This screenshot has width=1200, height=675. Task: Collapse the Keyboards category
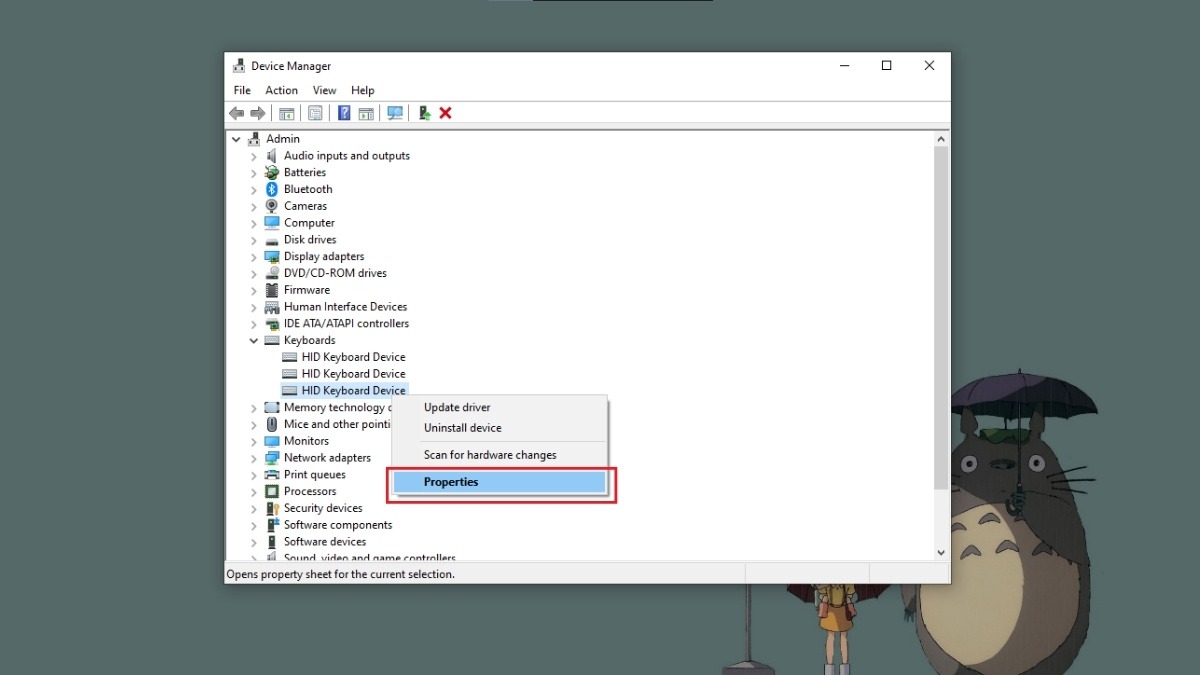point(254,341)
